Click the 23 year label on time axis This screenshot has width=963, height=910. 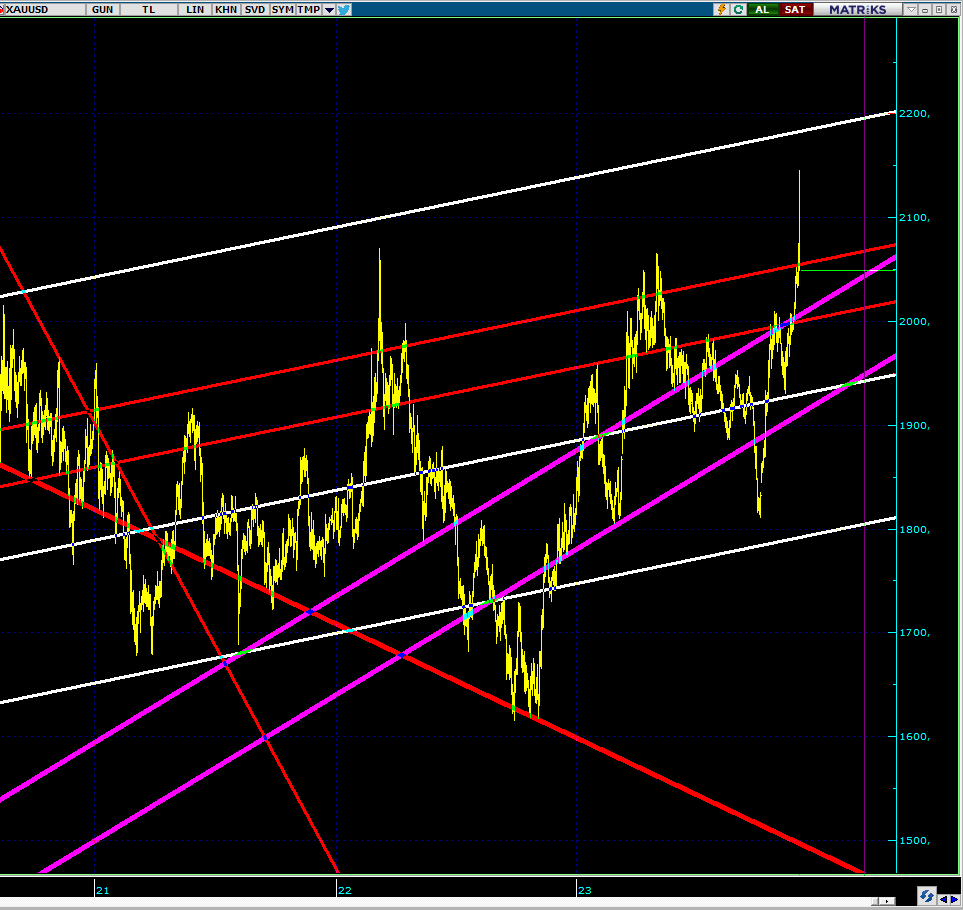584,890
